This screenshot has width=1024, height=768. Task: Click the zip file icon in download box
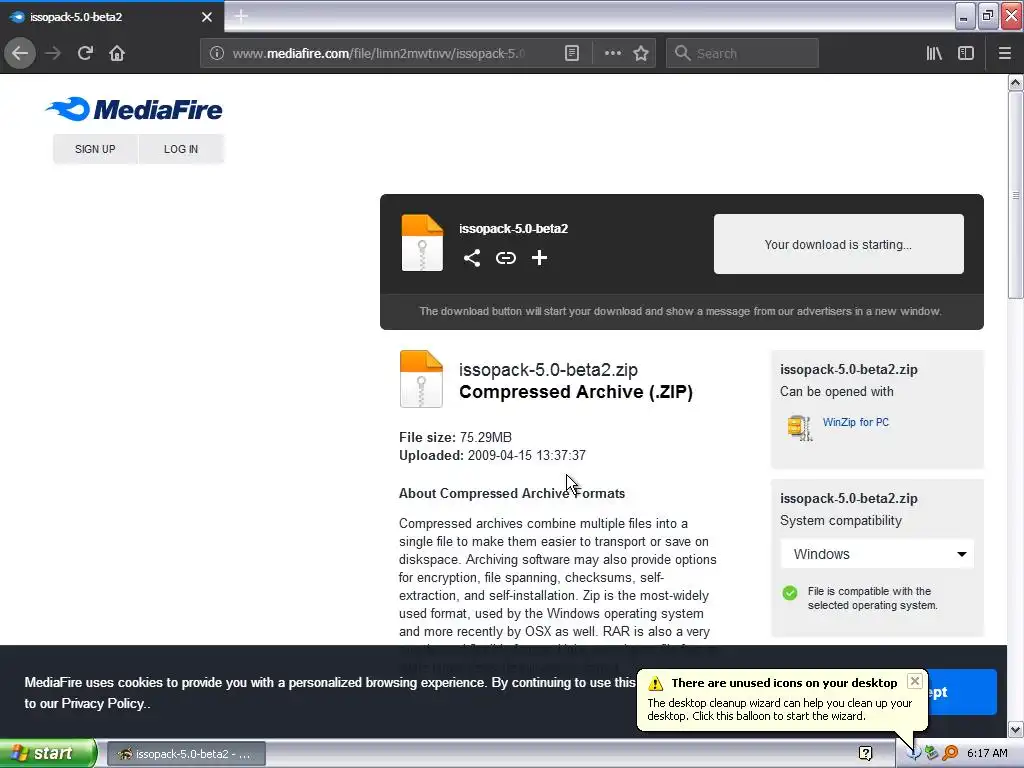[422, 242]
